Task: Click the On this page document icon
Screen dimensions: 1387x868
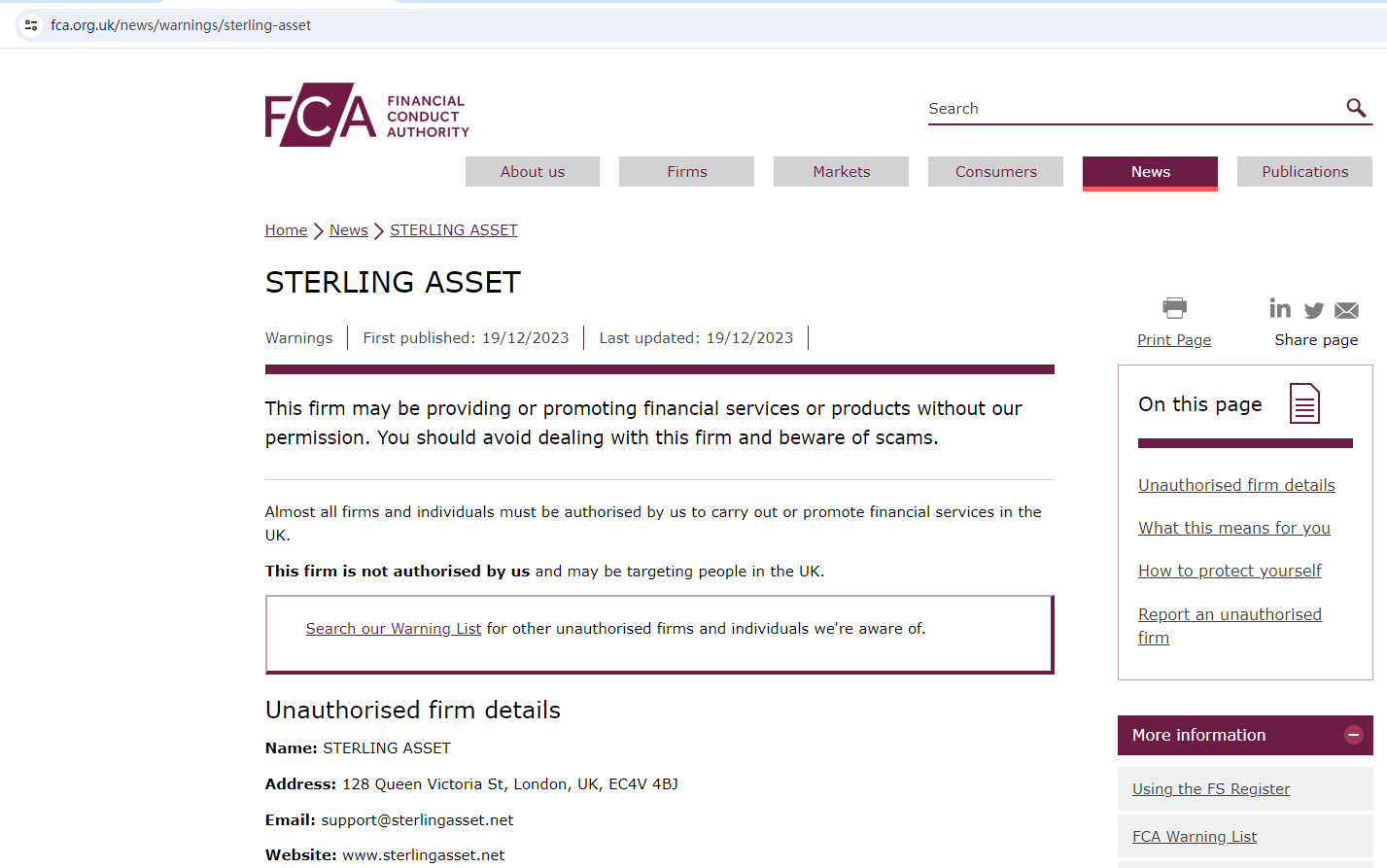Action: (x=1304, y=403)
